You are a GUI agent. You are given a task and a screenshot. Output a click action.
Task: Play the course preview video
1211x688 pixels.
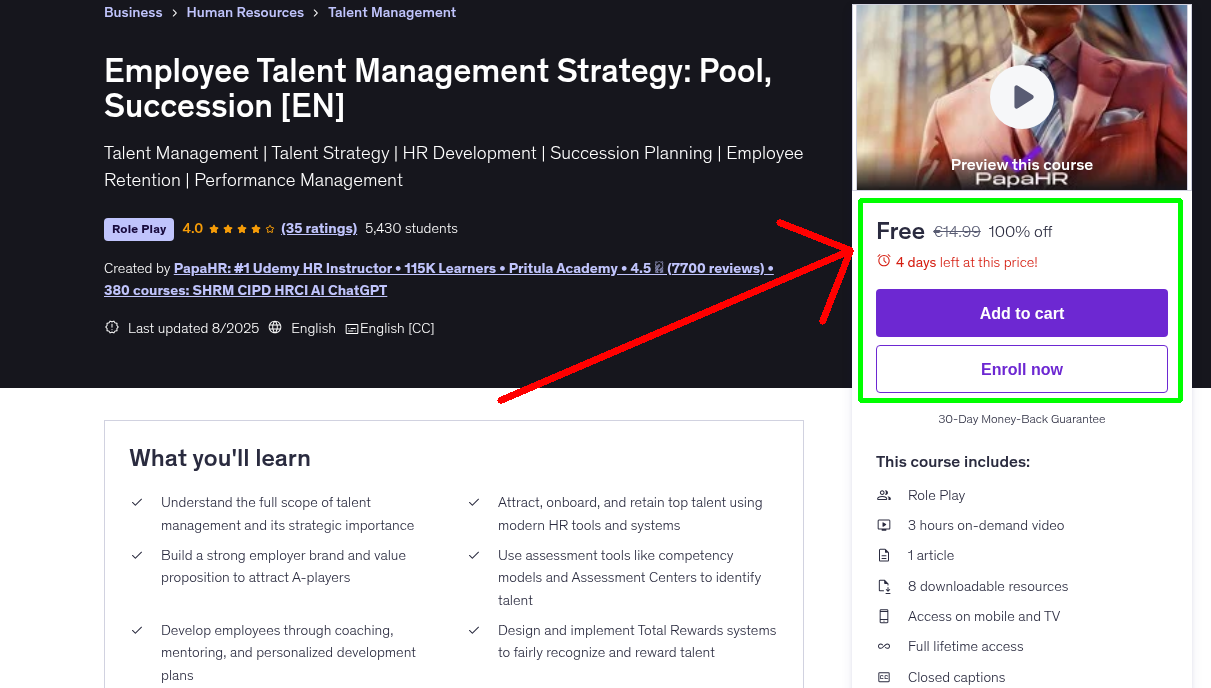[1021, 97]
